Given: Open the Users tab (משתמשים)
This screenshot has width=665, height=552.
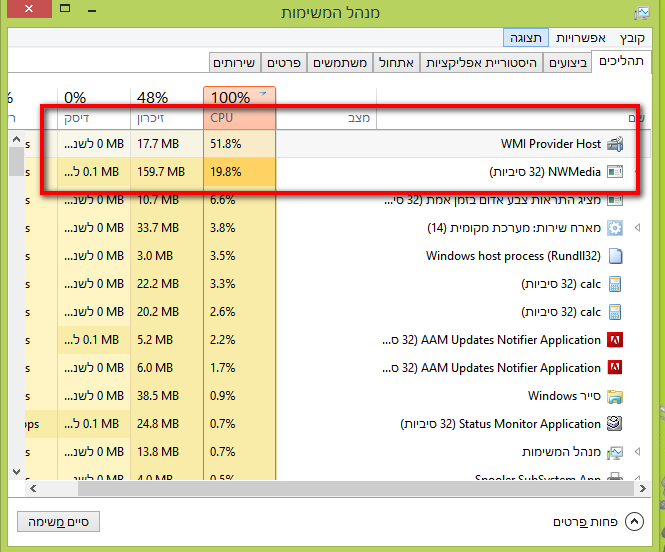Looking at the screenshot, I should 340,63.
